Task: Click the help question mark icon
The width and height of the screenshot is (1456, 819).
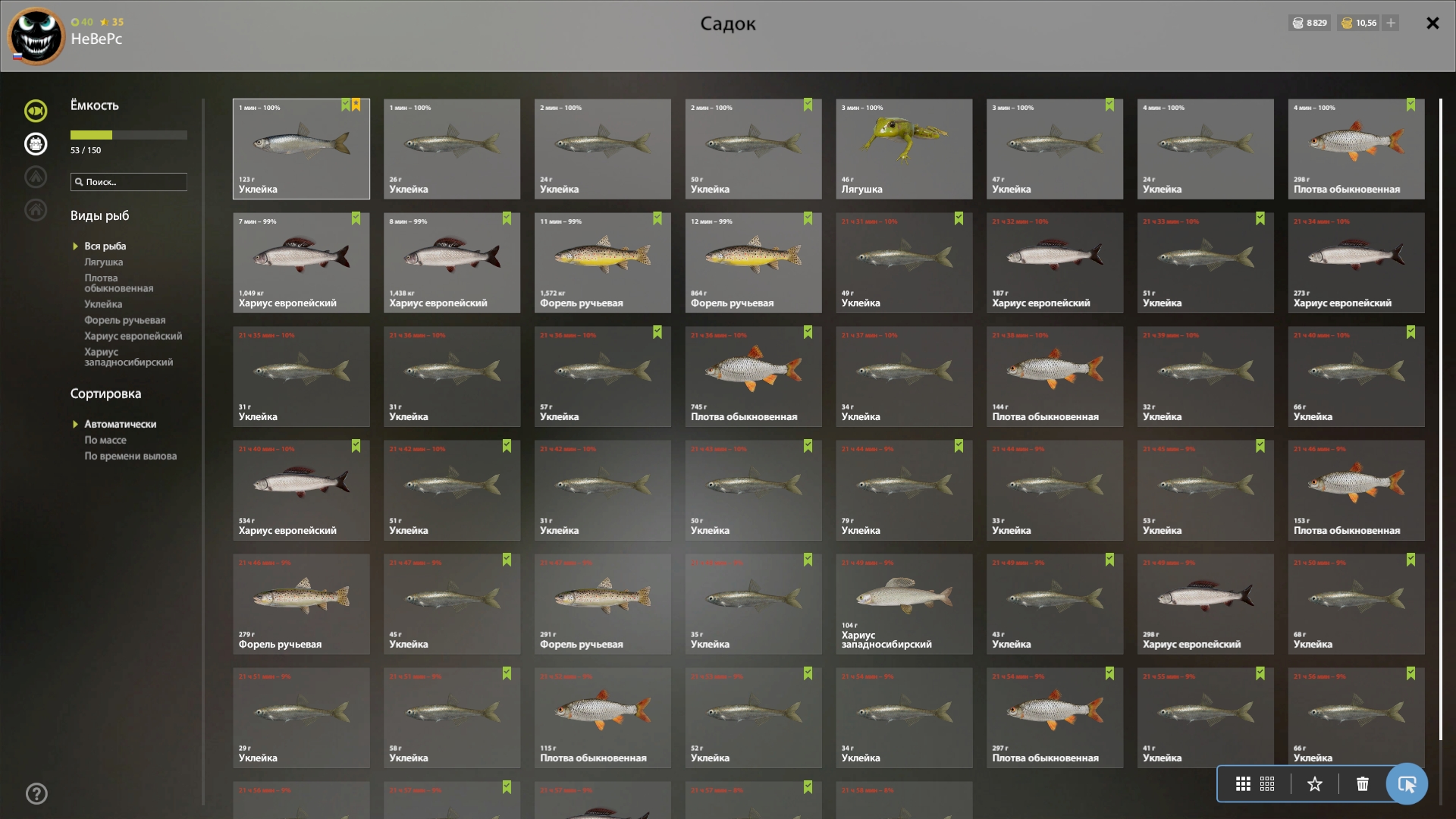Action: coord(36,794)
